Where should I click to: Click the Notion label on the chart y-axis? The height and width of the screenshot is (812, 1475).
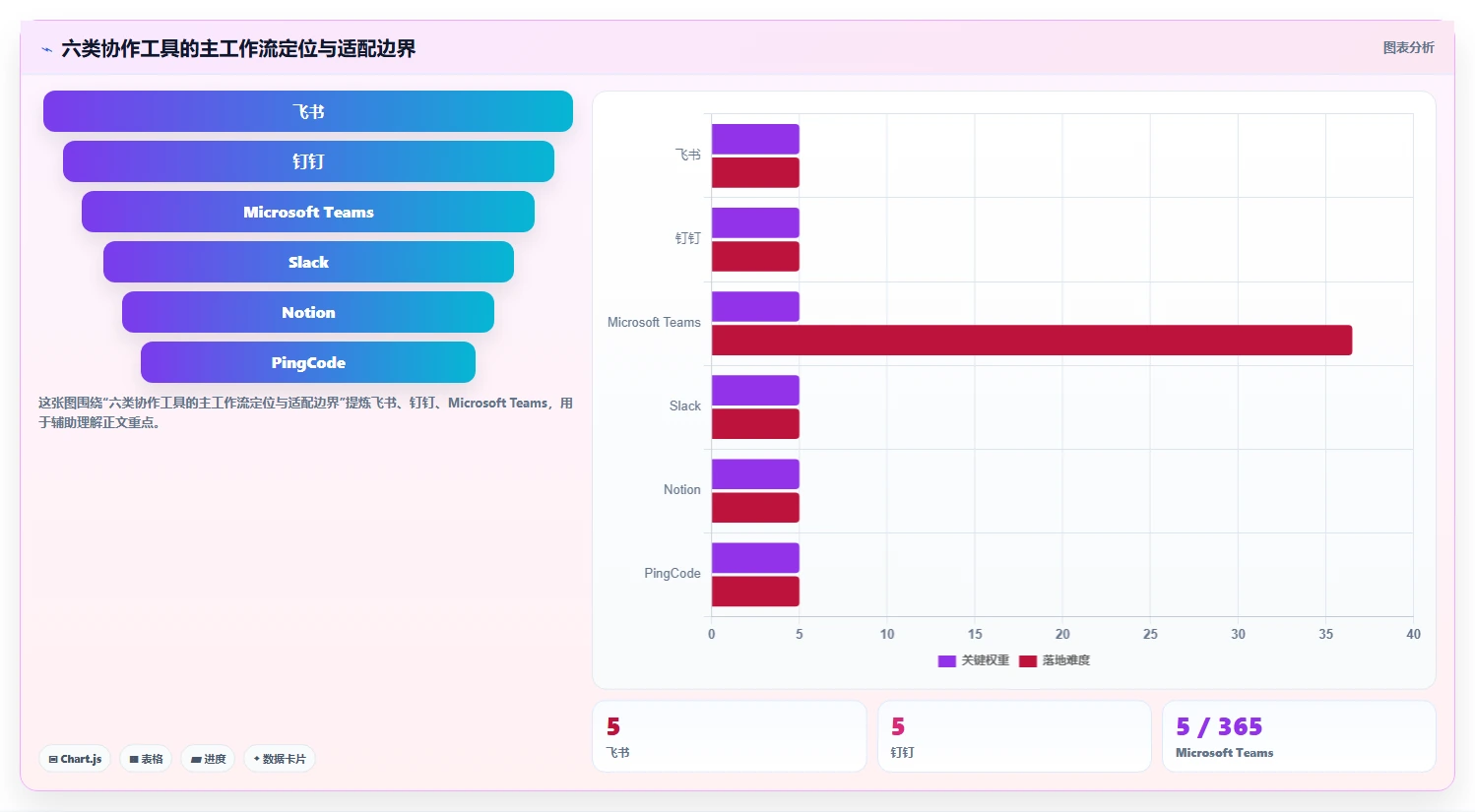[x=681, y=489]
